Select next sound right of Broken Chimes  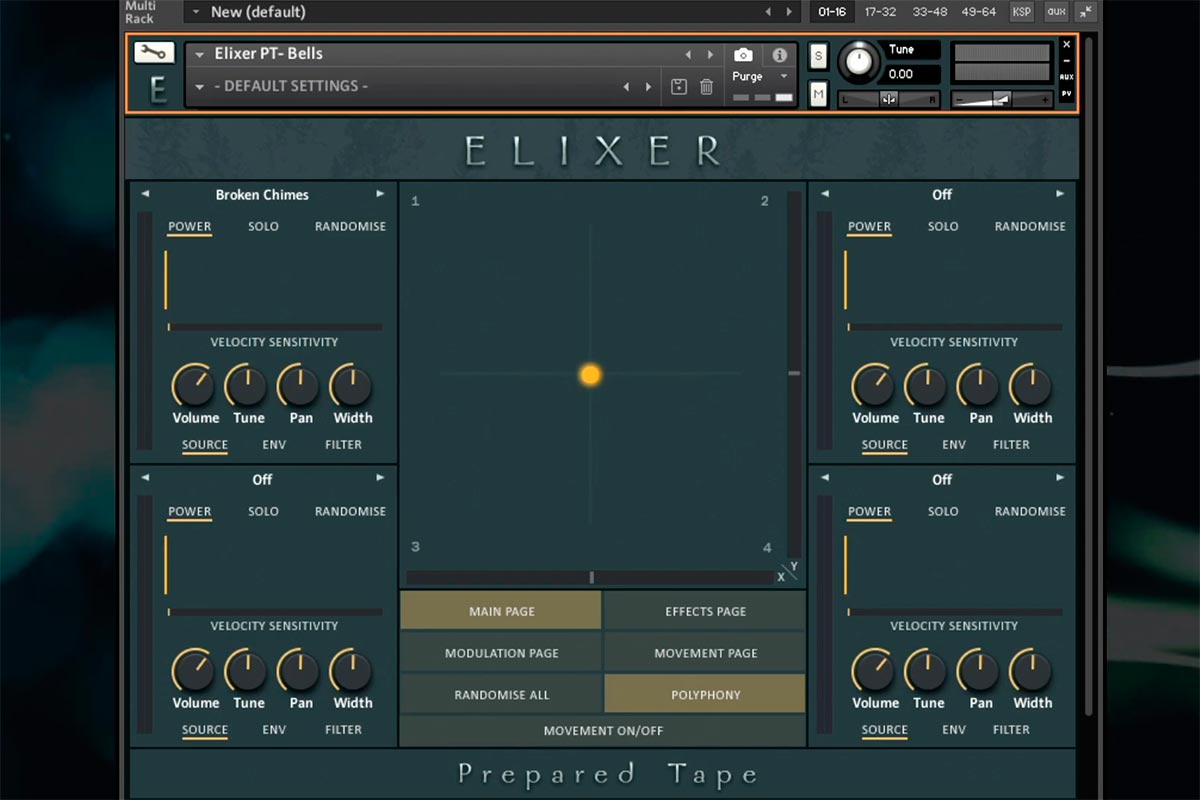click(380, 194)
